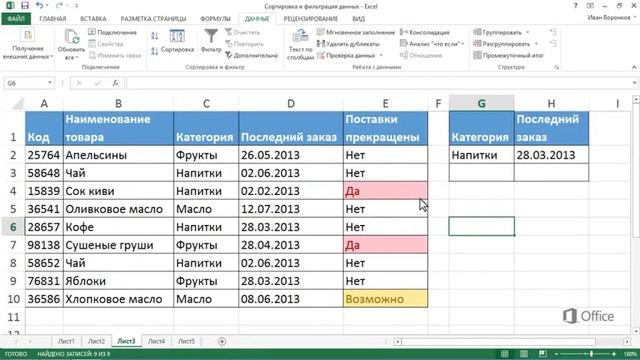This screenshot has height=360, width=640.
Task: Collapse the ribbon with the chevron
Action: click(634, 67)
